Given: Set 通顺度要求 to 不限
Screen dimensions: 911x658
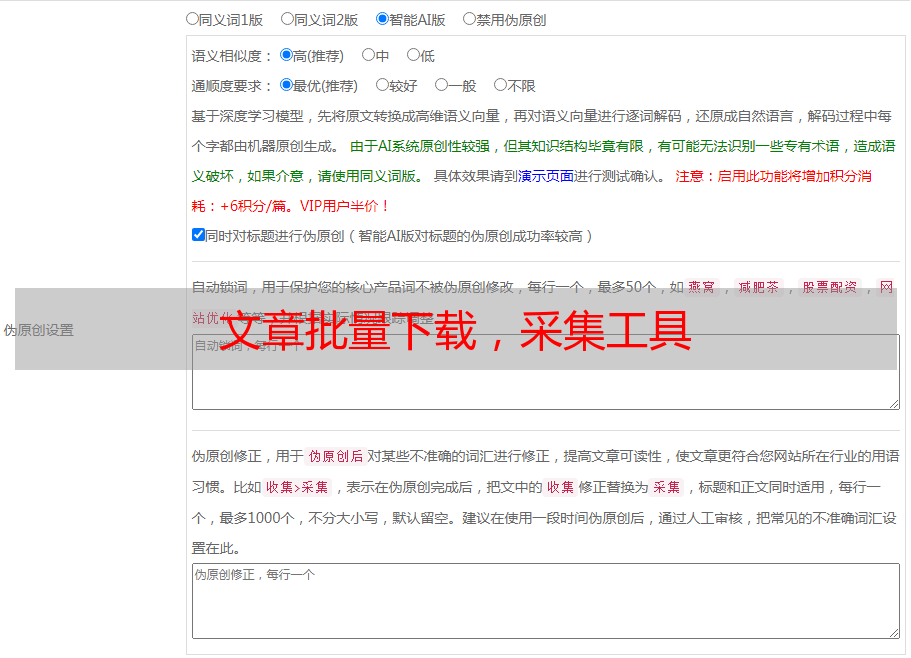Looking at the screenshot, I should (500, 85).
